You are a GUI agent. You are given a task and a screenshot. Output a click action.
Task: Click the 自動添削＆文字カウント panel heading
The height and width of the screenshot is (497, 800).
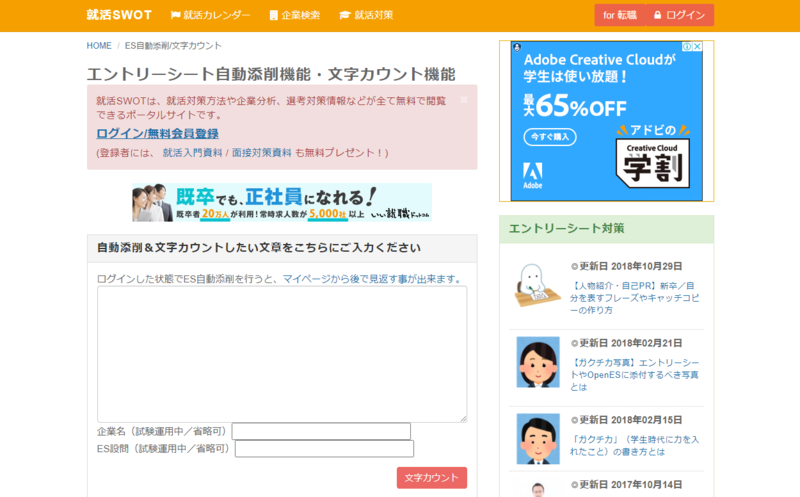[259, 248]
